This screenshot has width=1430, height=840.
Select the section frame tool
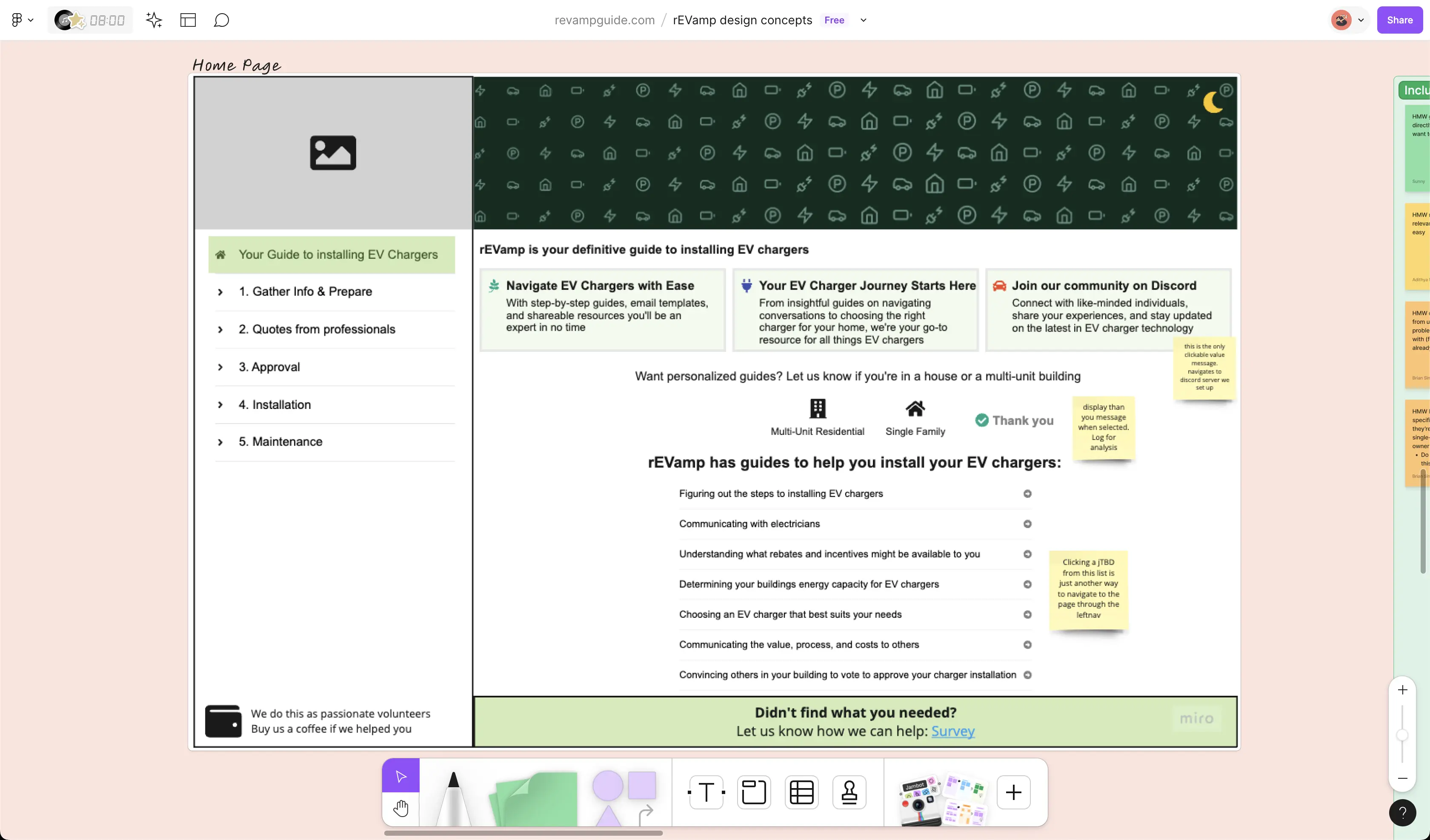coord(754,792)
